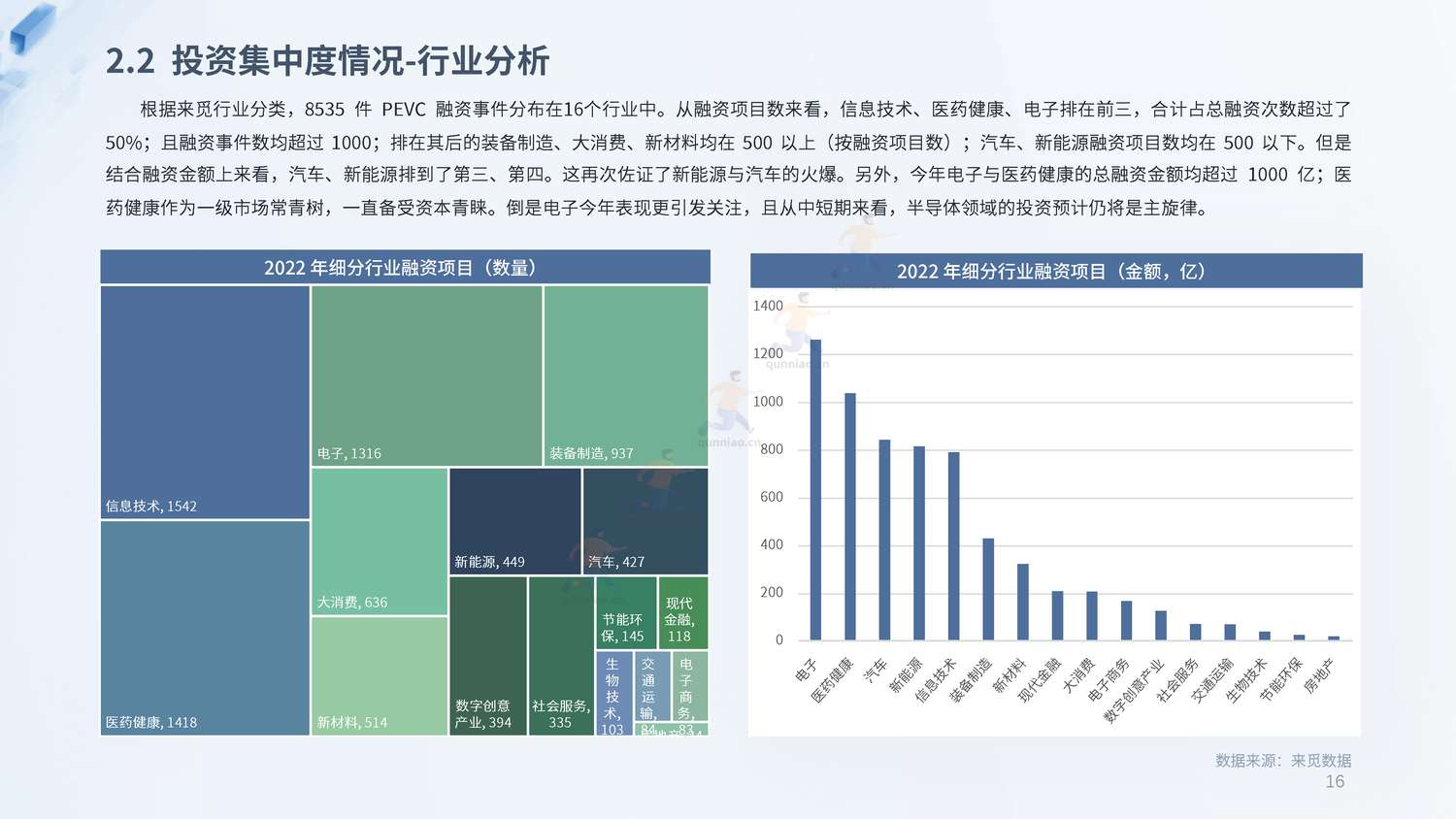Click the bar above 交通运输 axis label
The image size is (1456, 819).
(x=1230, y=632)
